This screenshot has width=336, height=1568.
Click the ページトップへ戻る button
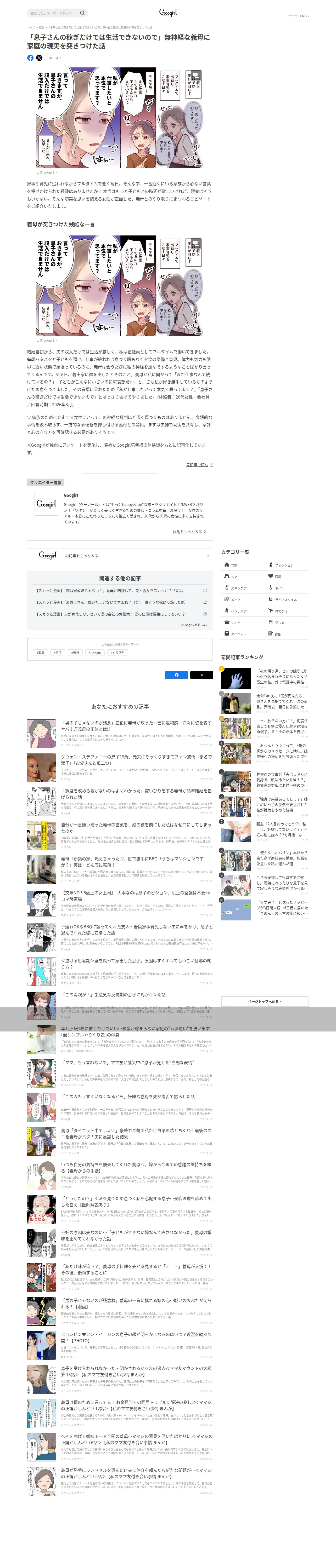coord(265,1001)
